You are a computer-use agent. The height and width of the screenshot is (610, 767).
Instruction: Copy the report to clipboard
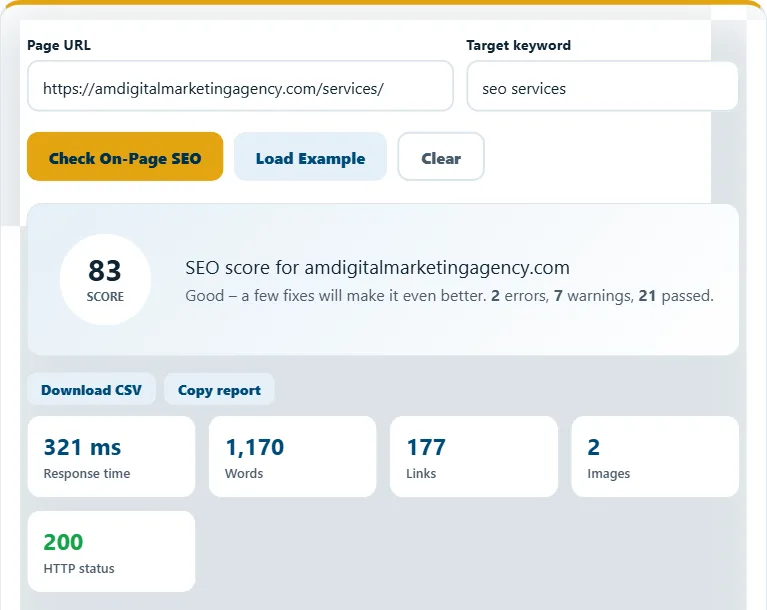tap(219, 389)
